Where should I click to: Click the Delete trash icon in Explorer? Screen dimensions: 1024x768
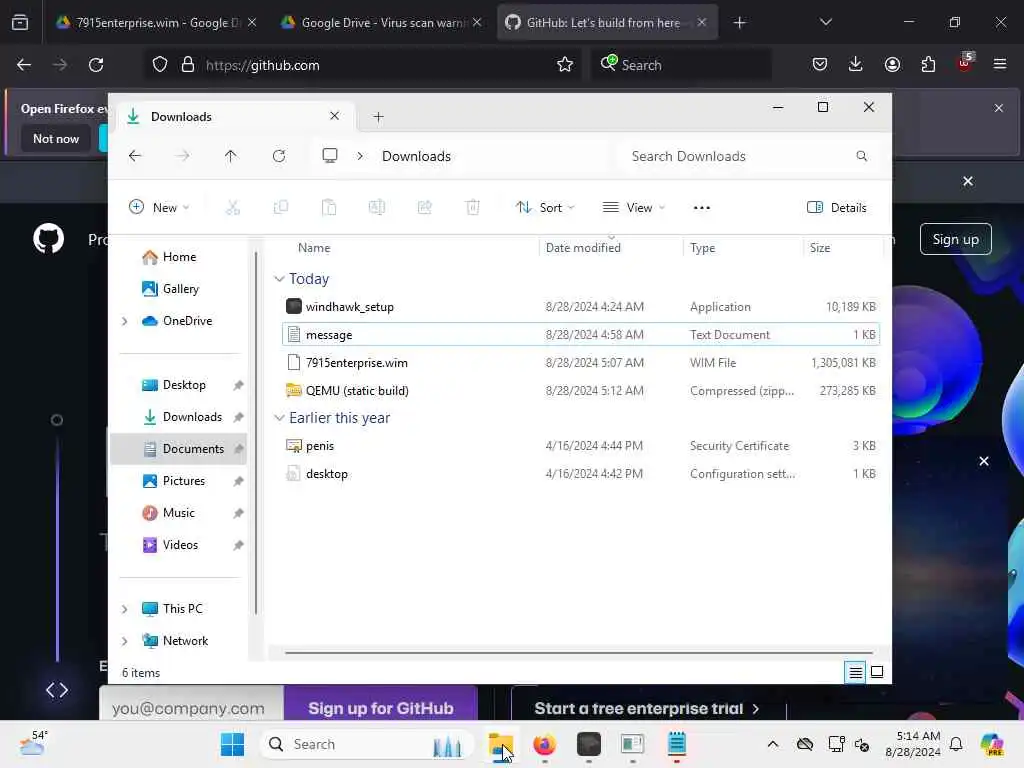pos(473,208)
